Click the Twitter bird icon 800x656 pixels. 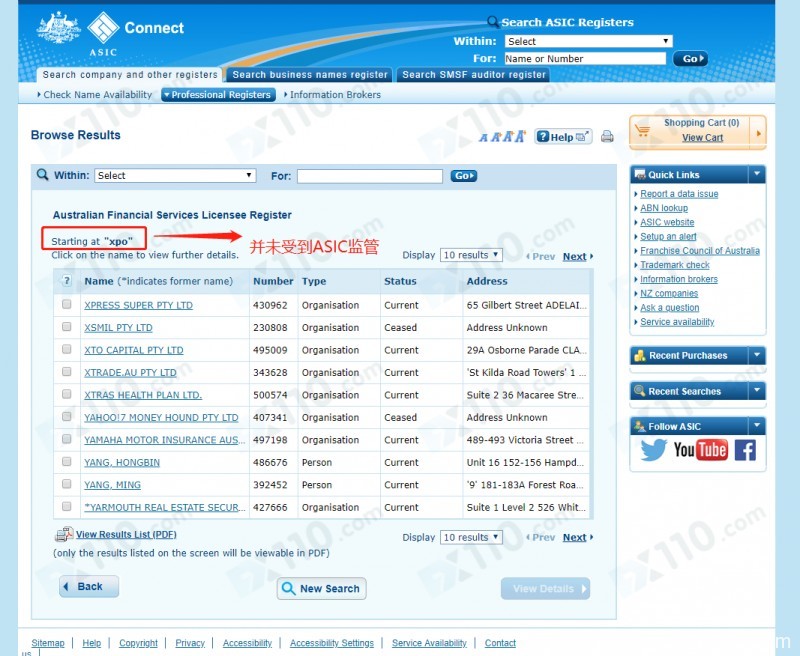[x=654, y=450]
